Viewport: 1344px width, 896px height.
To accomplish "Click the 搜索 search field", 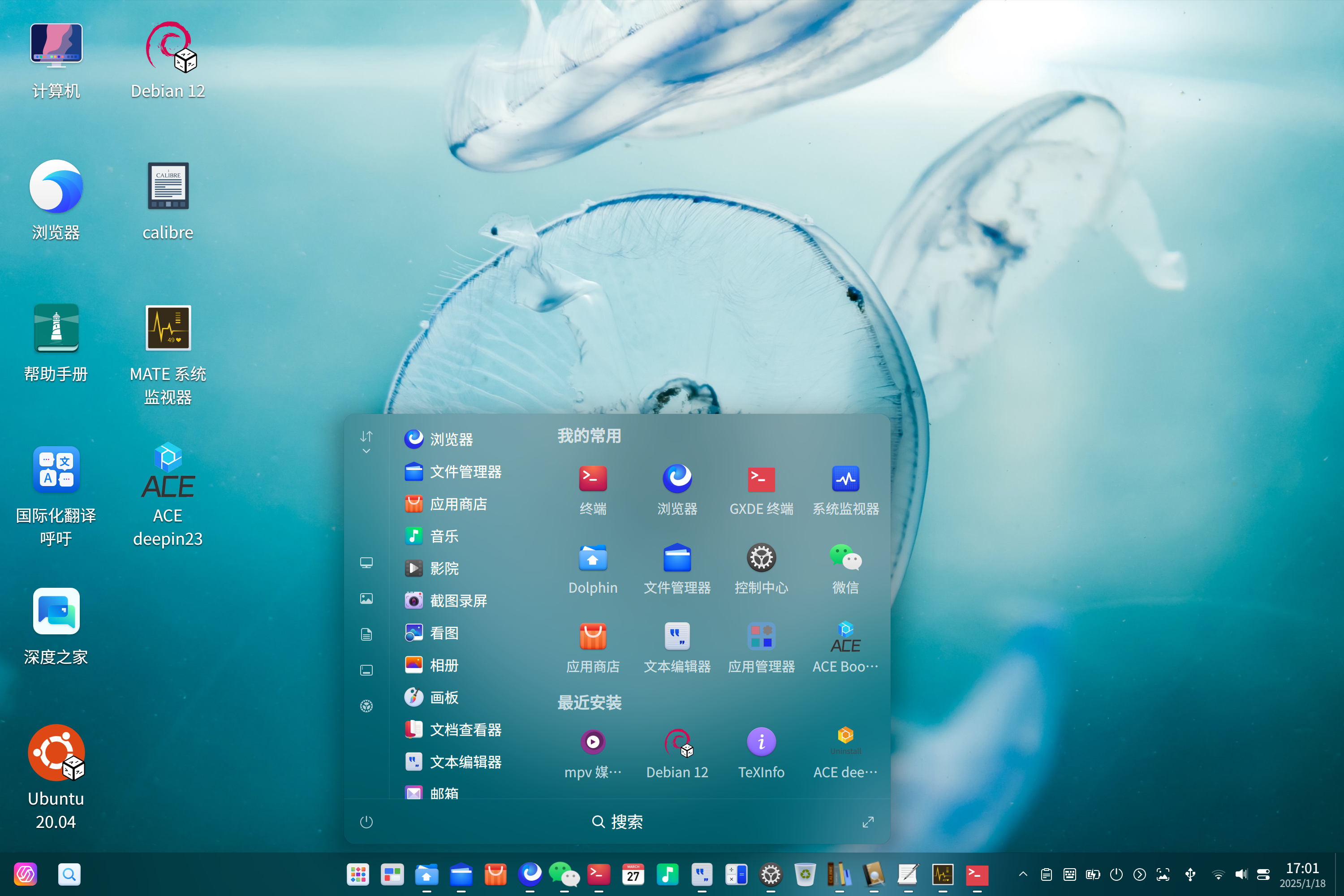I will tap(617, 822).
